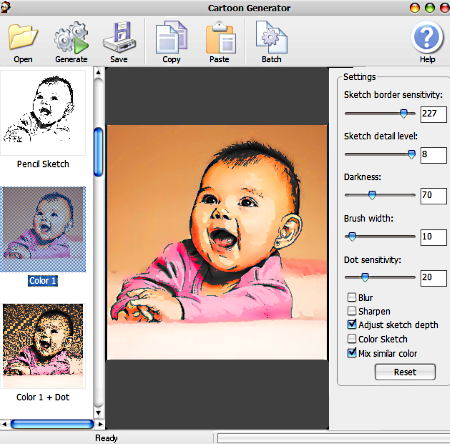Click the style list scroll down arrow

pyautogui.click(x=98, y=413)
